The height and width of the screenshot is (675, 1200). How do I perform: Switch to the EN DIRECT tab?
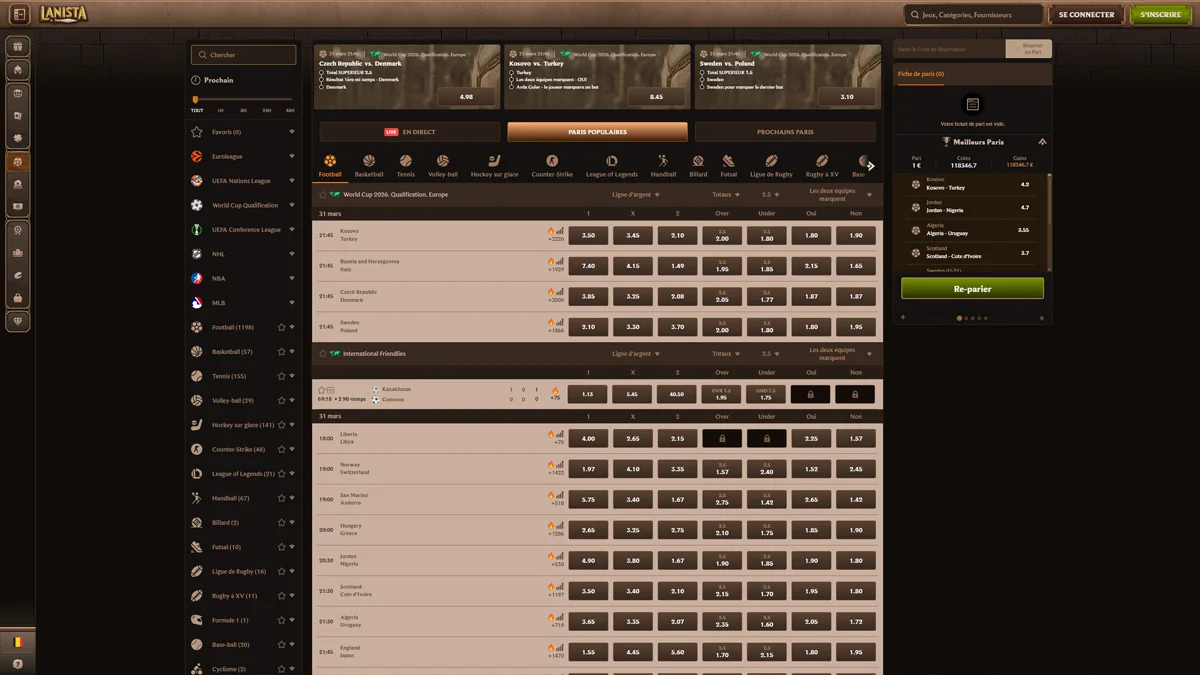410,132
